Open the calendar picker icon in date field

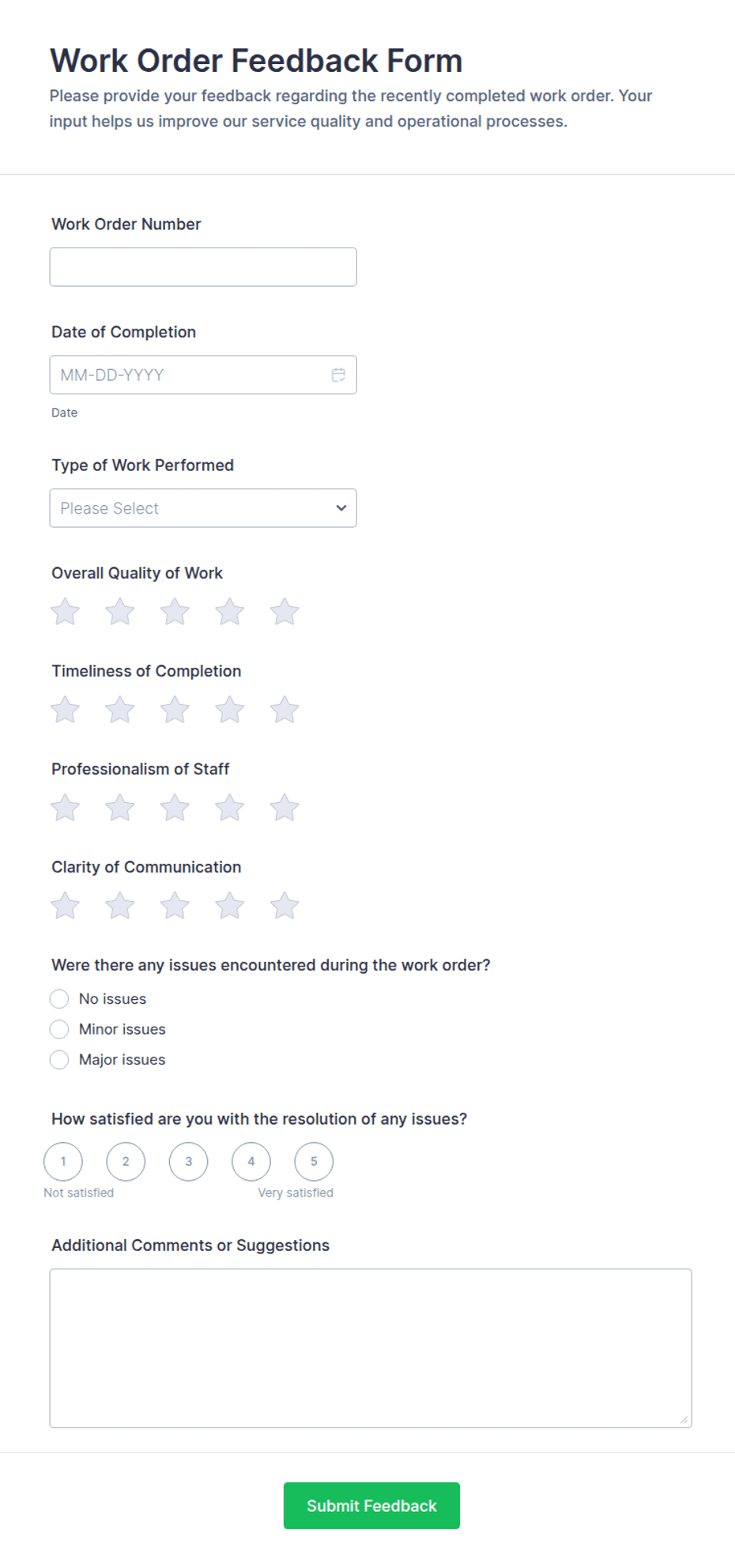tap(338, 375)
